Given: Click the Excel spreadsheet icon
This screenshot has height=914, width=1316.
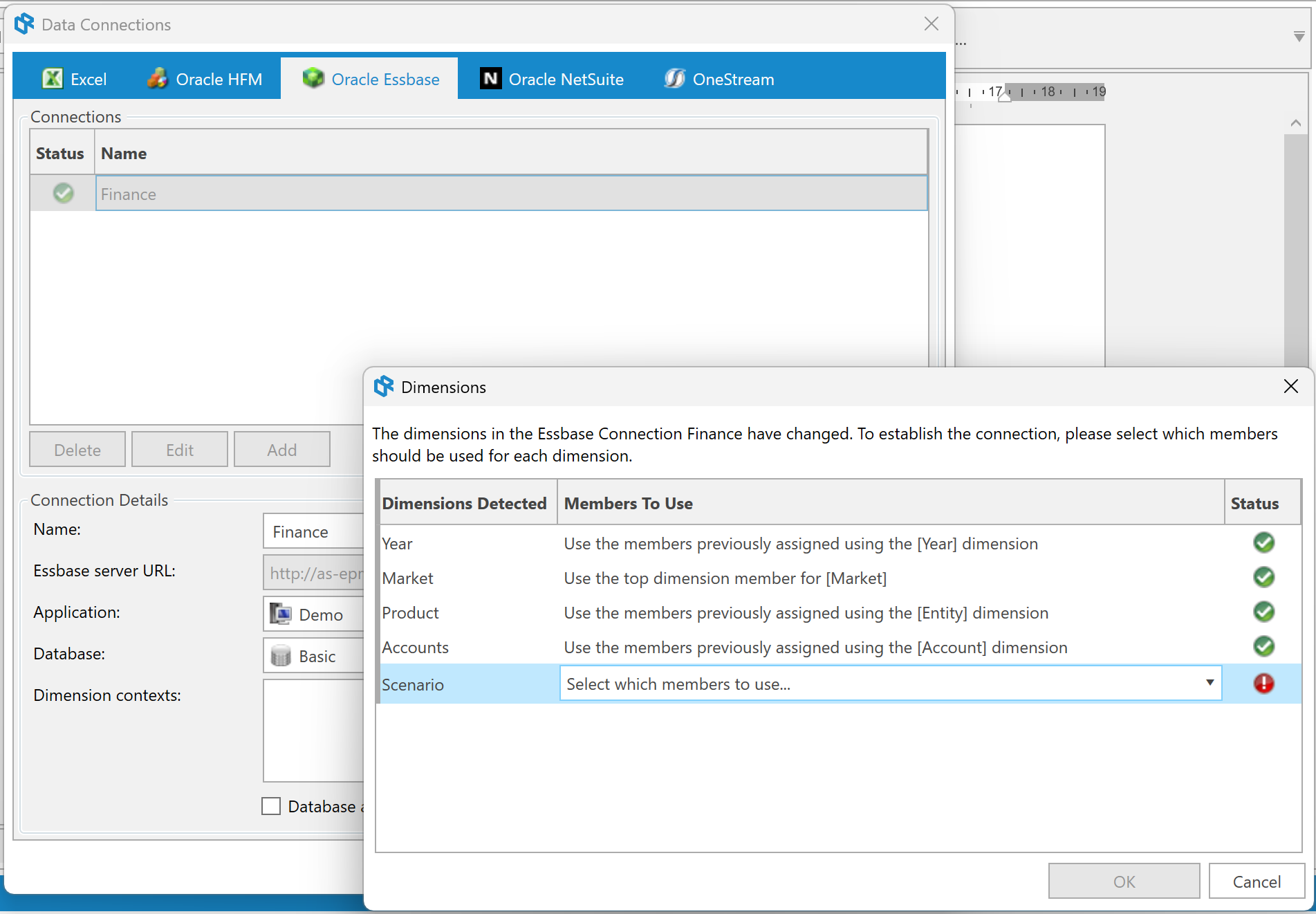Looking at the screenshot, I should 53,79.
